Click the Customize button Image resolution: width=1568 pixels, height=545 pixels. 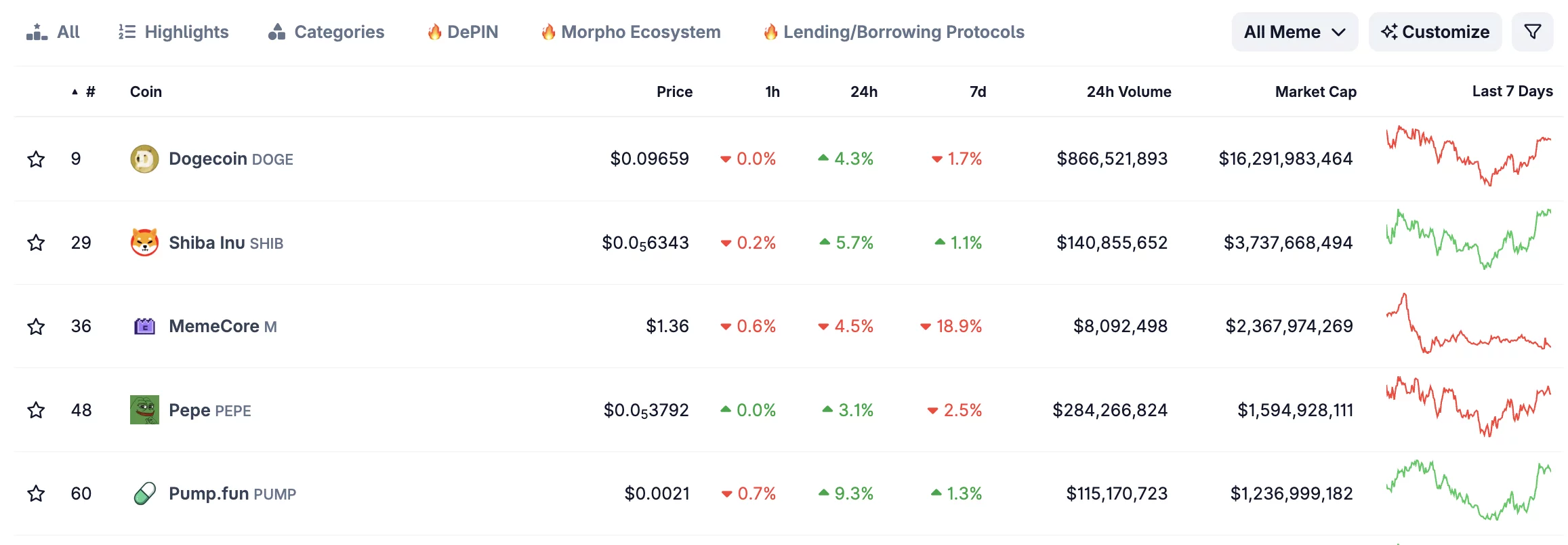(1435, 32)
